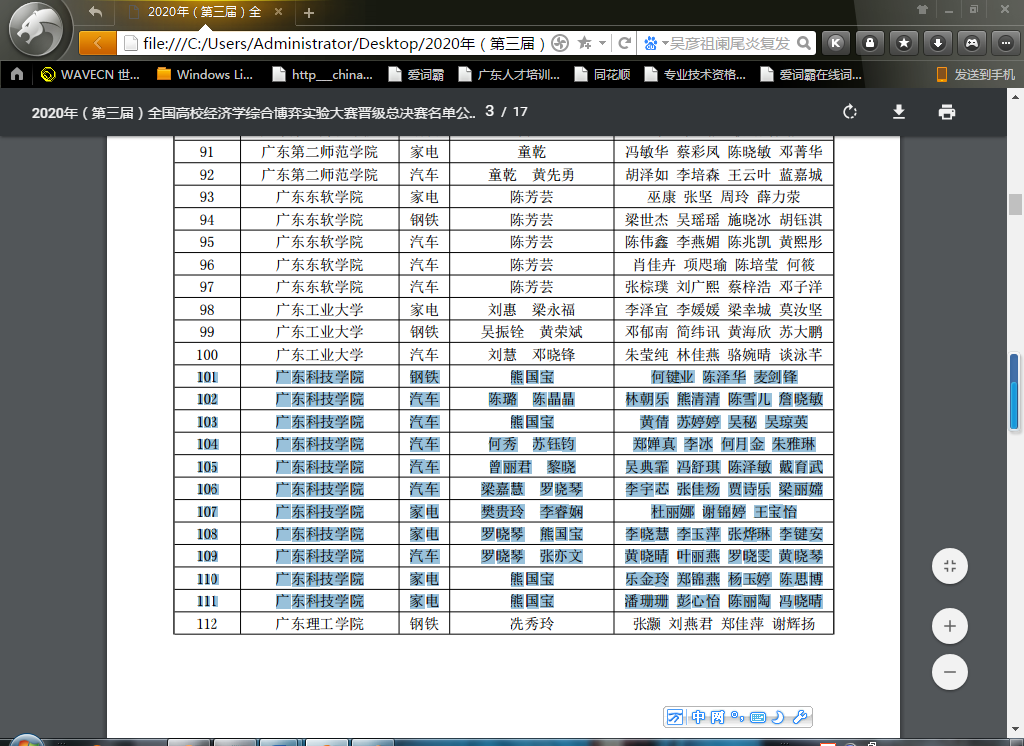This screenshot has width=1024, height=746.
Task: Open the more options ellipsis button
Action: tap(1006, 43)
